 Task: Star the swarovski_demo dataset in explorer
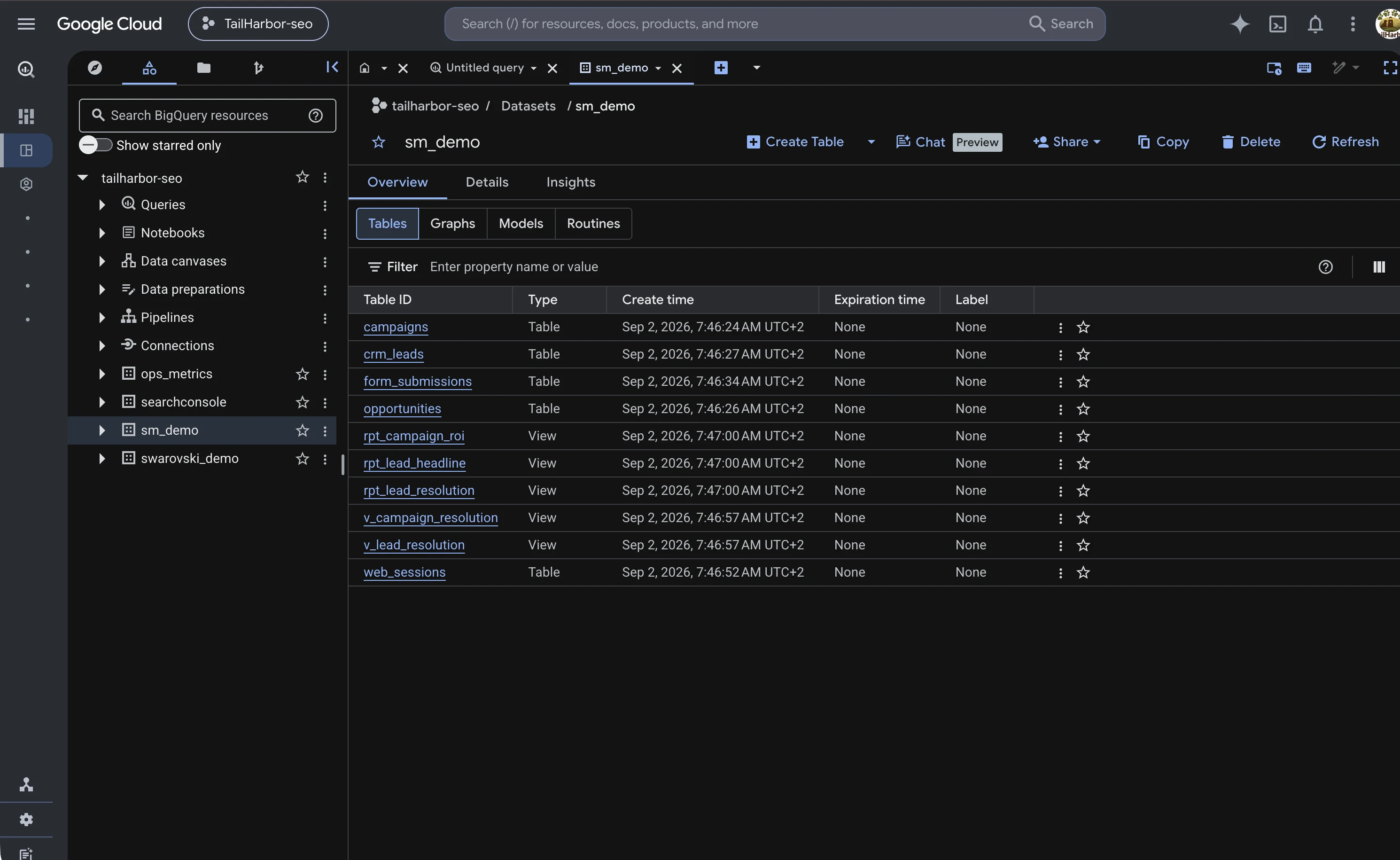[x=303, y=459]
